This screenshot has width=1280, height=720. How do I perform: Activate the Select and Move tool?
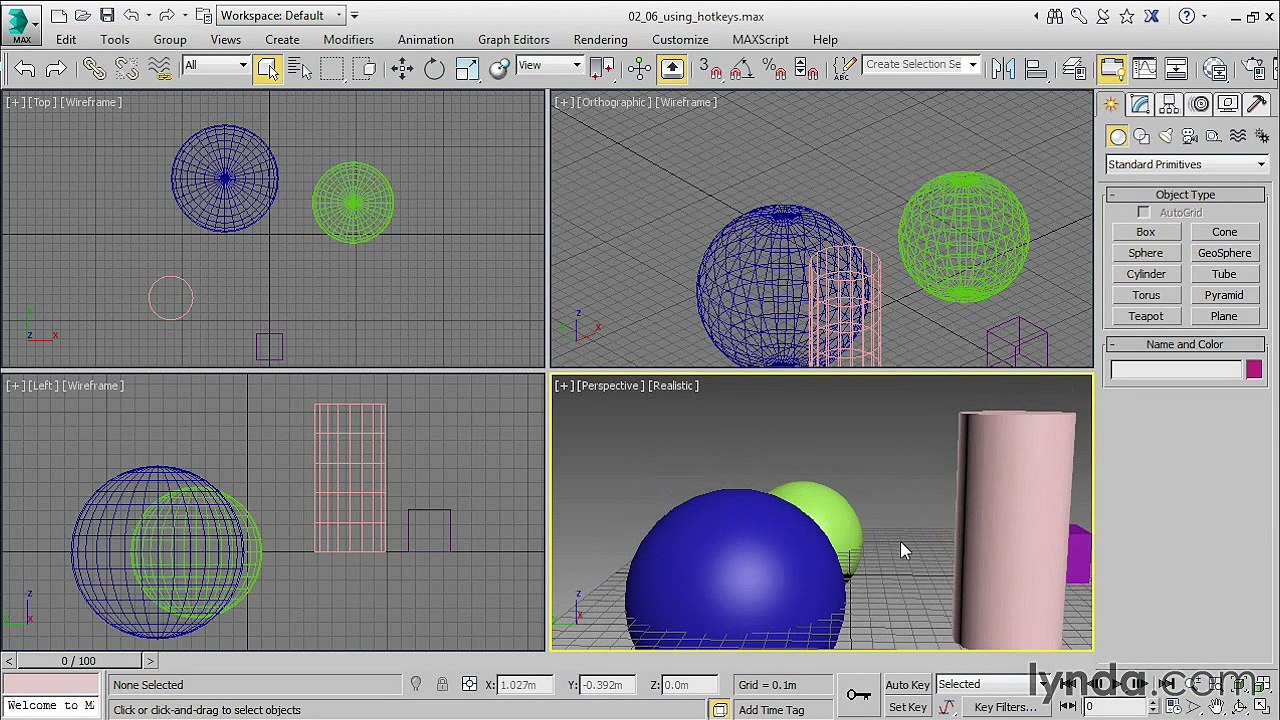click(402, 68)
